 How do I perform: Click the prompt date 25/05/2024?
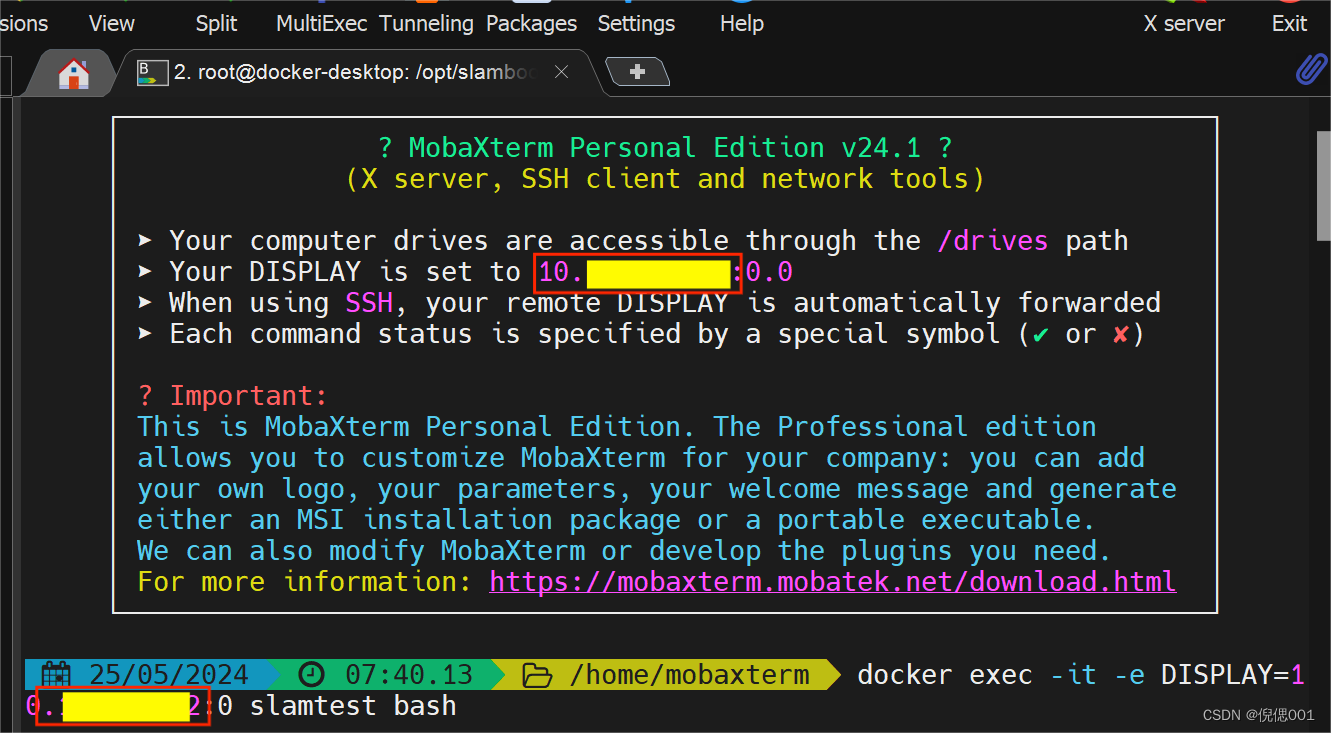click(169, 675)
